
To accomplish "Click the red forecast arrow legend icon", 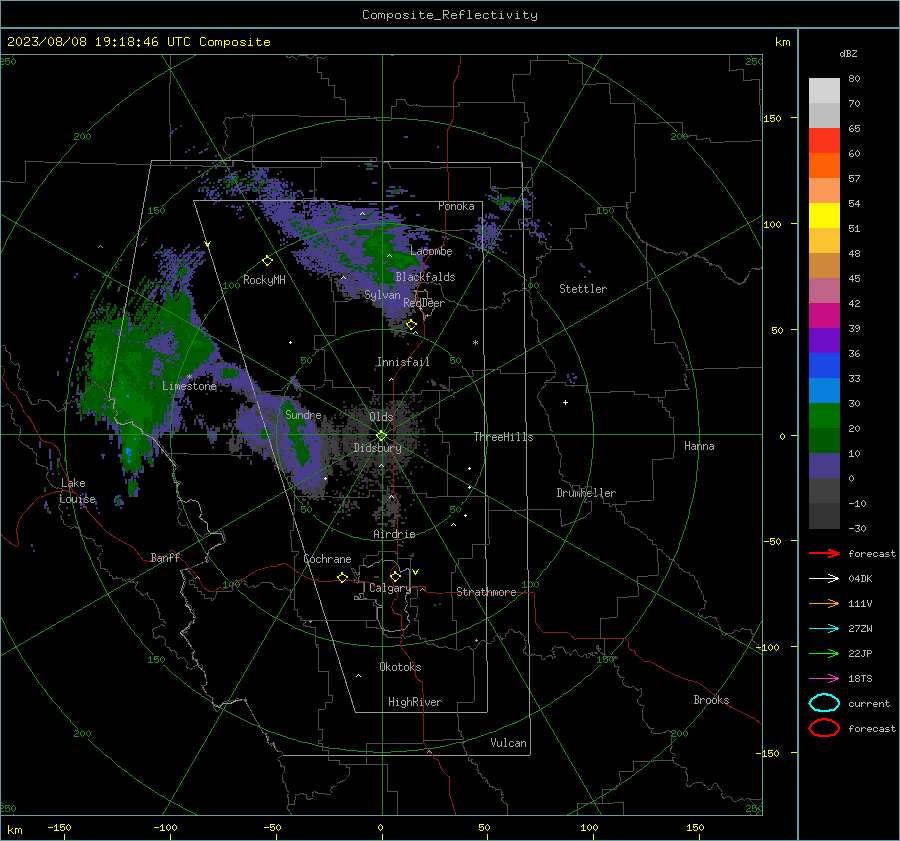I will pos(824,553).
